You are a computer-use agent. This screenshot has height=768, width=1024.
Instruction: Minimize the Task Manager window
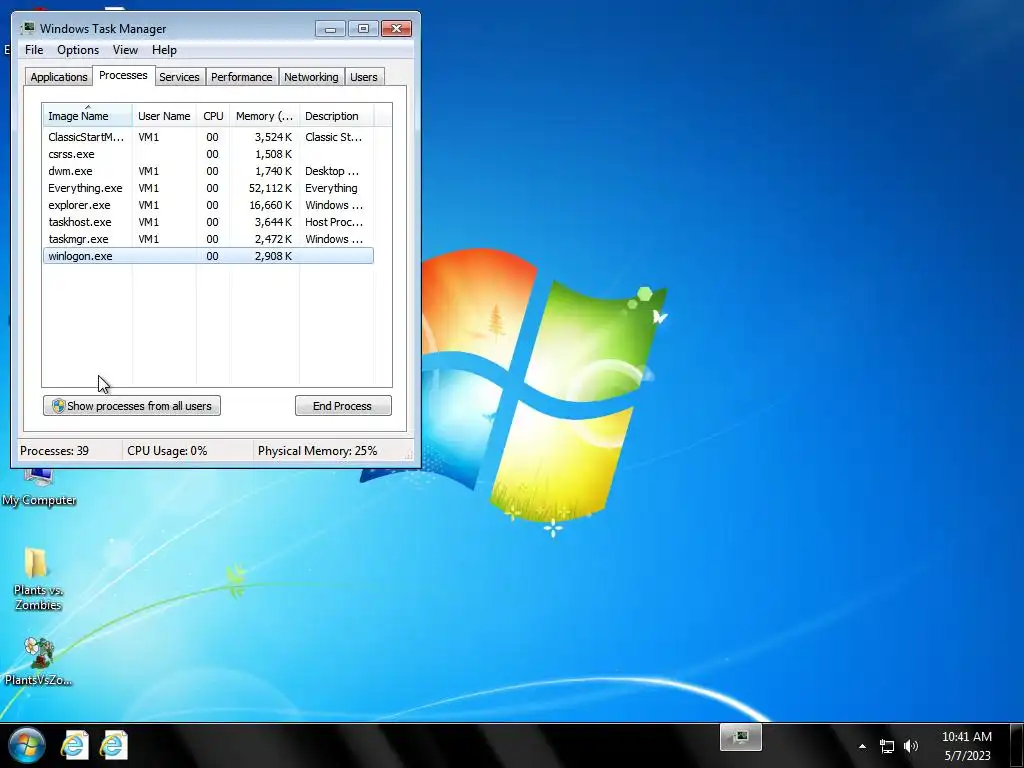pos(330,29)
